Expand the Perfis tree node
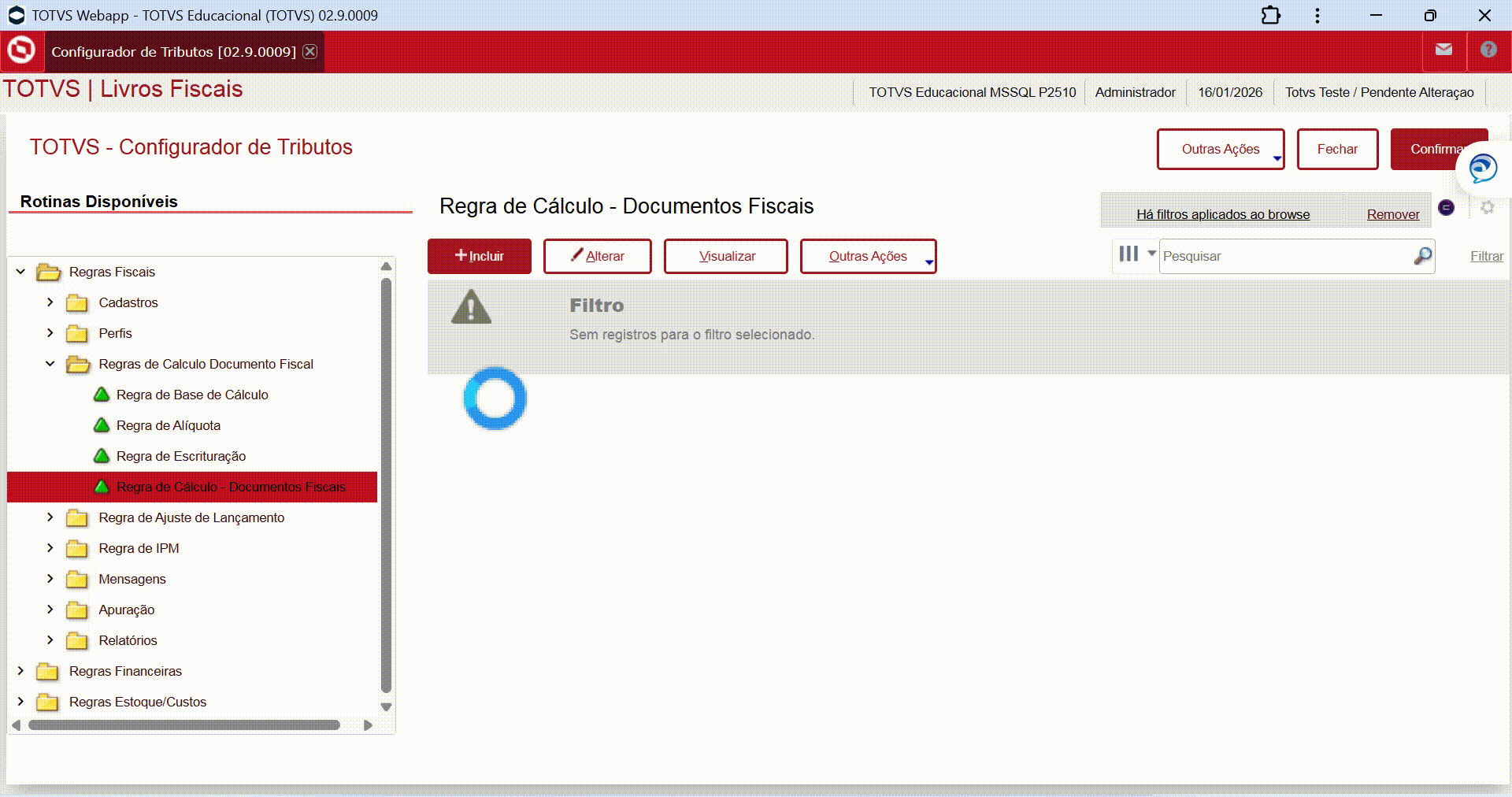1512x797 pixels. (x=50, y=333)
